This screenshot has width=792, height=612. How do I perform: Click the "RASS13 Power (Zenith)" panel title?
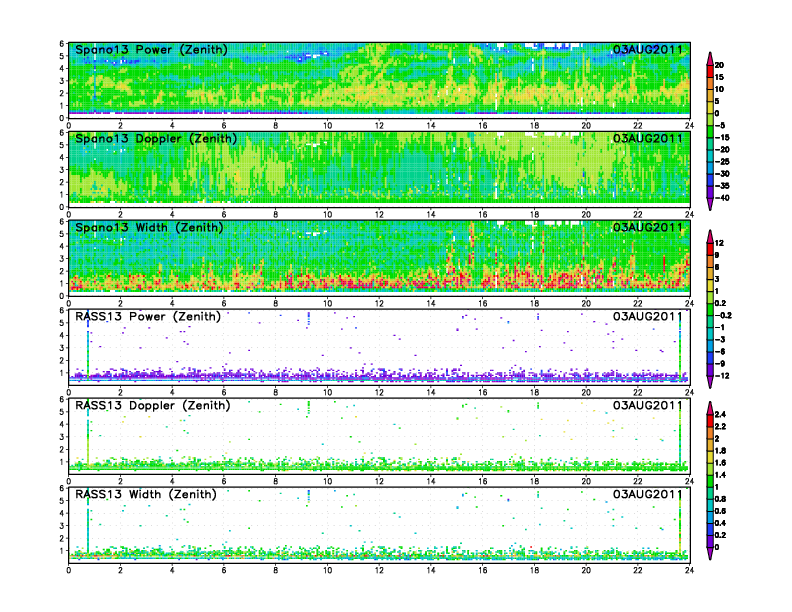pos(147,317)
